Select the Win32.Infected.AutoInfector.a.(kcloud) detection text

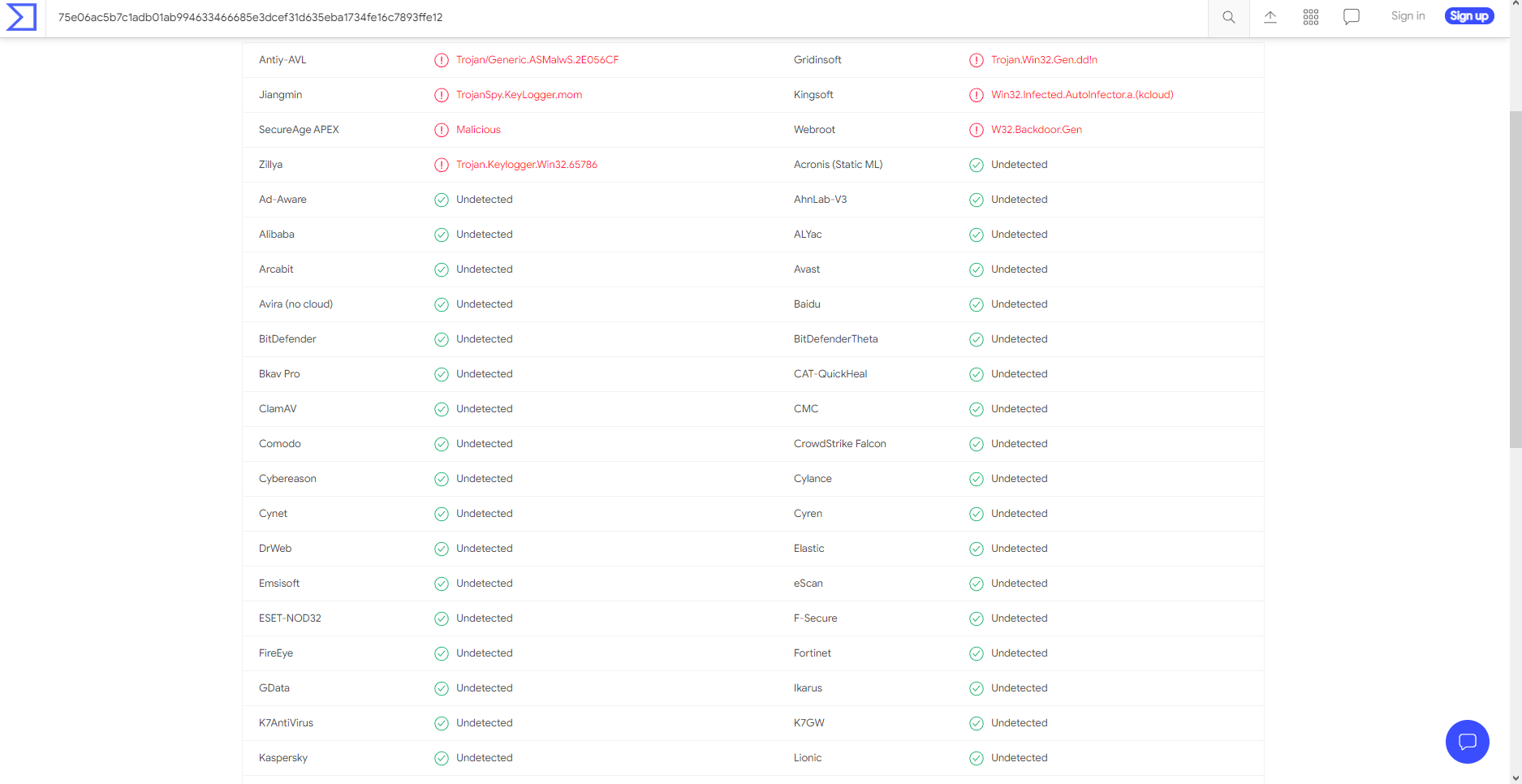point(1082,95)
